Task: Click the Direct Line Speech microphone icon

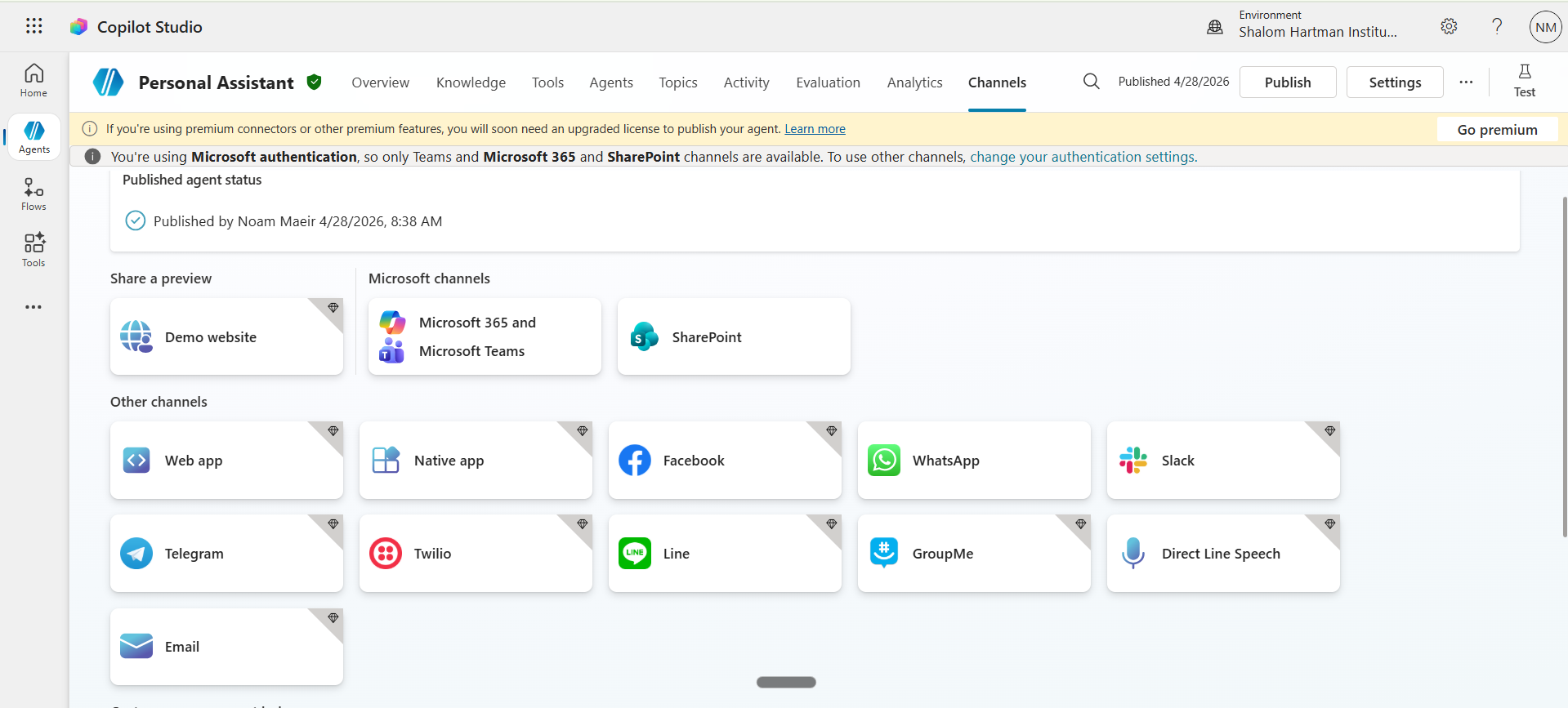Action: click(1133, 553)
